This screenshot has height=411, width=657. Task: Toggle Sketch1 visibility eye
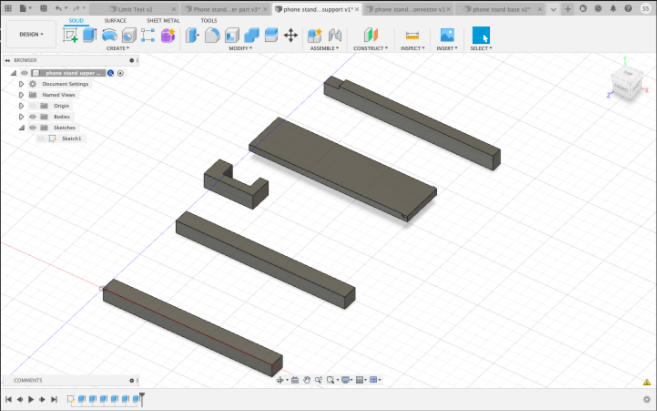(41, 138)
